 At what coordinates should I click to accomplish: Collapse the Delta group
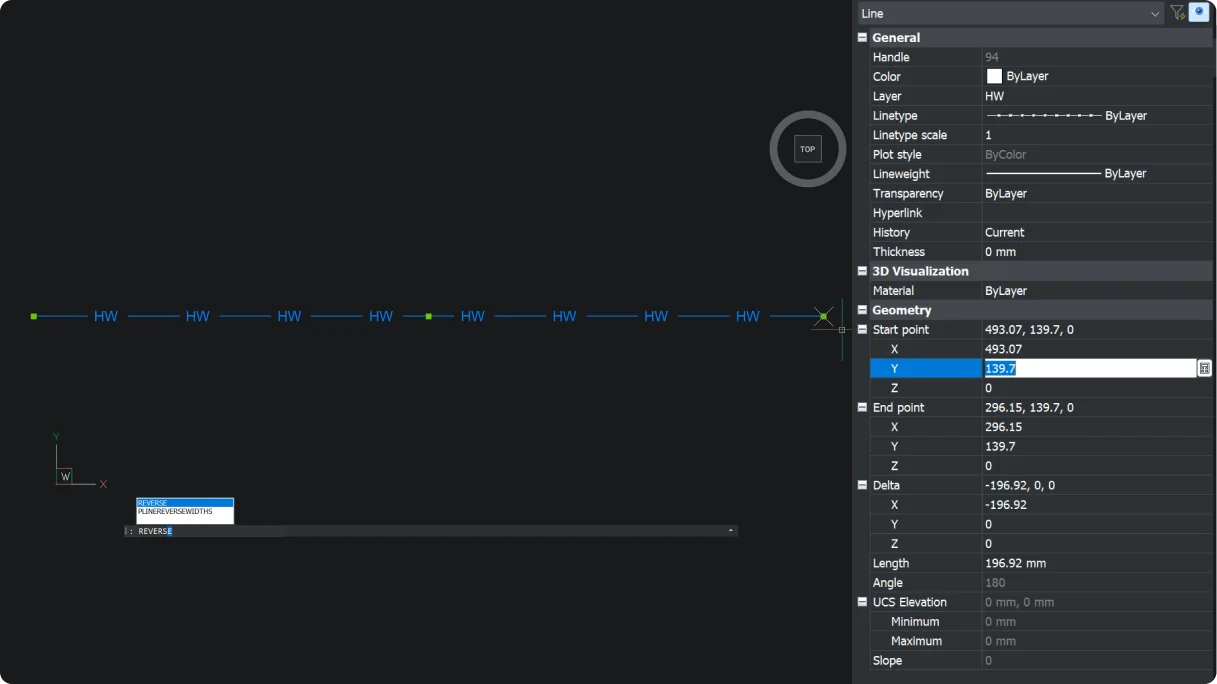click(862, 485)
